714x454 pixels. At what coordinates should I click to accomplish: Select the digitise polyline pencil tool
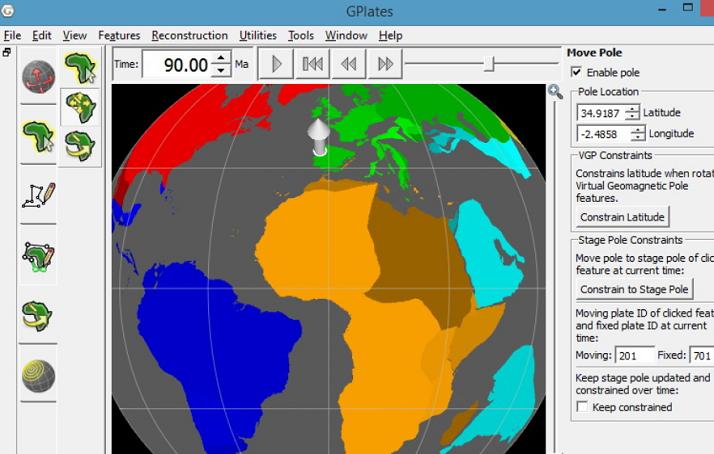pyautogui.click(x=39, y=196)
